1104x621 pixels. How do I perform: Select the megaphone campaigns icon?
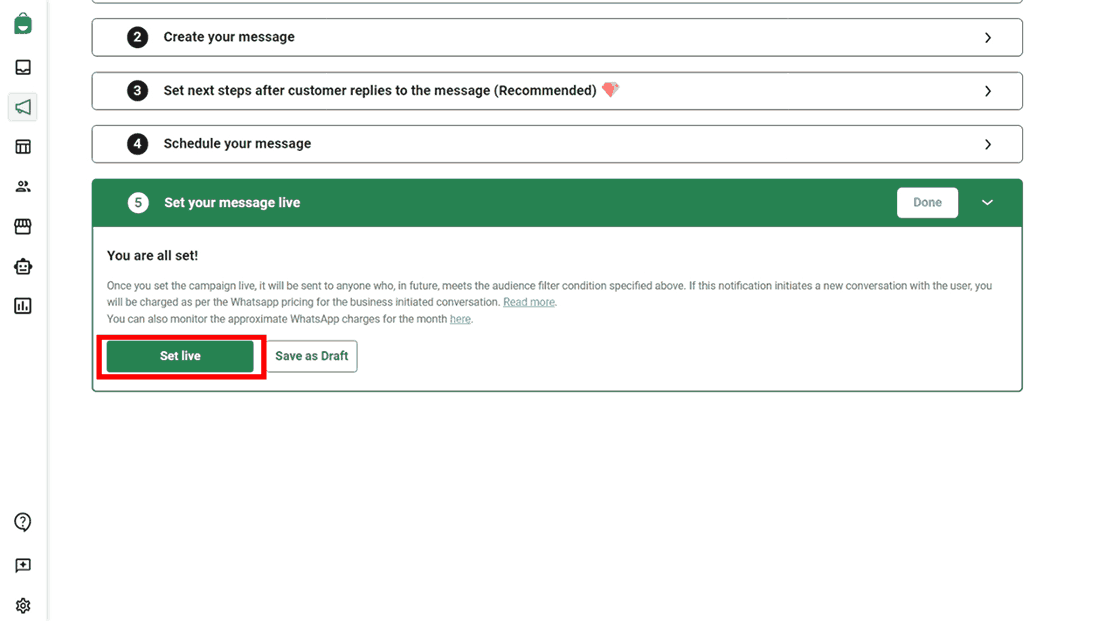click(23, 107)
